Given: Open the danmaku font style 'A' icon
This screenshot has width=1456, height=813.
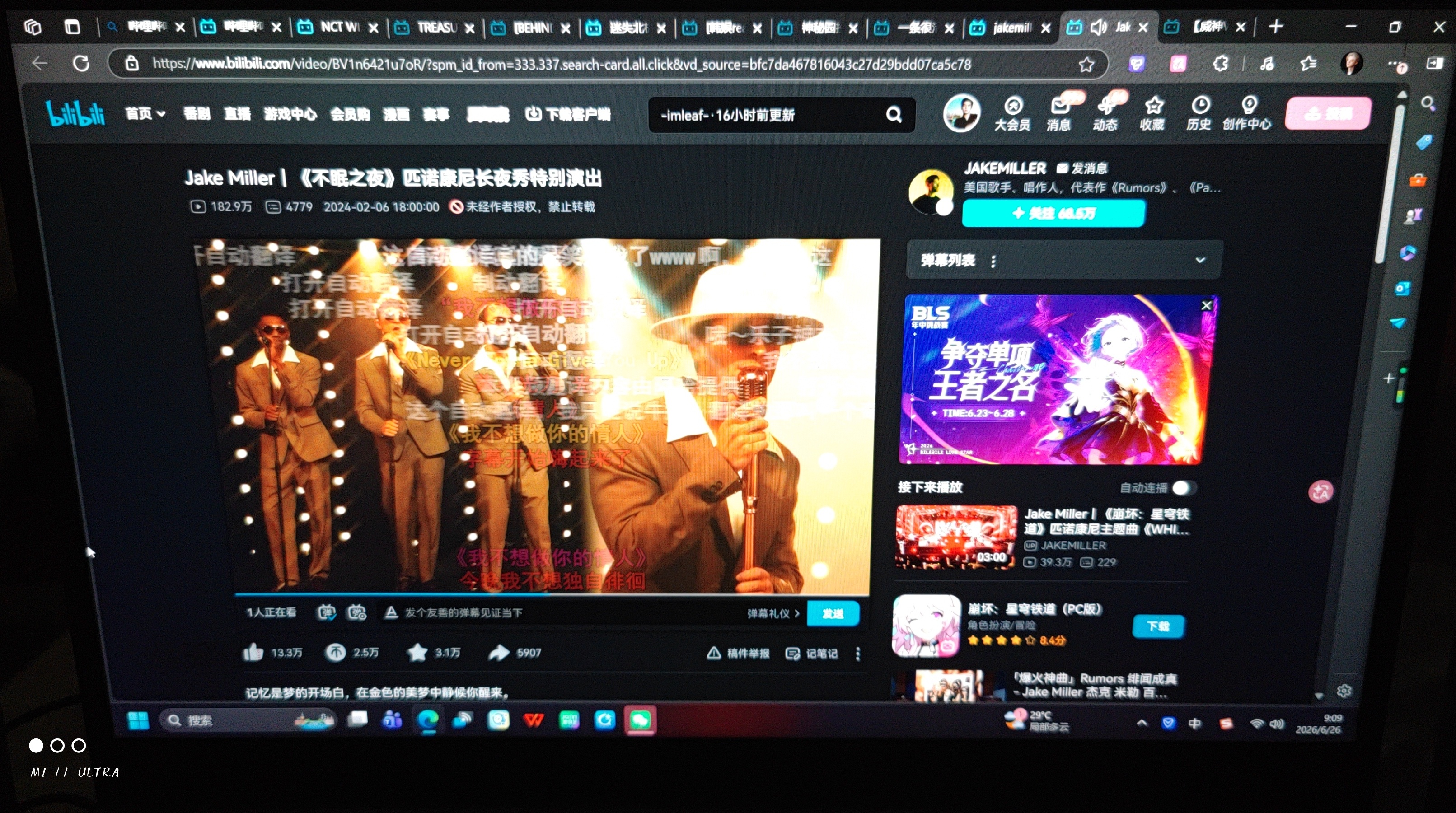Looking at the screenshot, I should (x=391, y=612).
